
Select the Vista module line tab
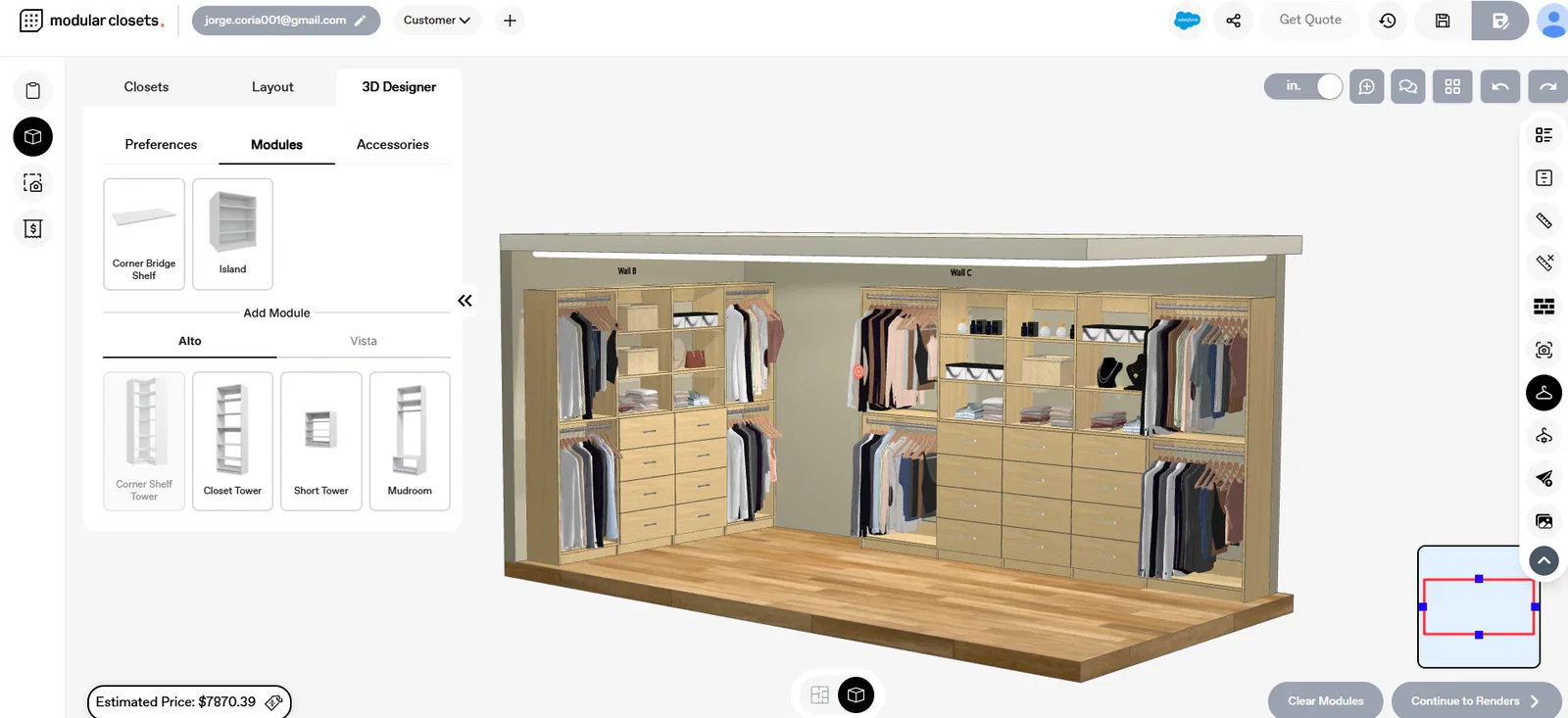pos(364,341)
